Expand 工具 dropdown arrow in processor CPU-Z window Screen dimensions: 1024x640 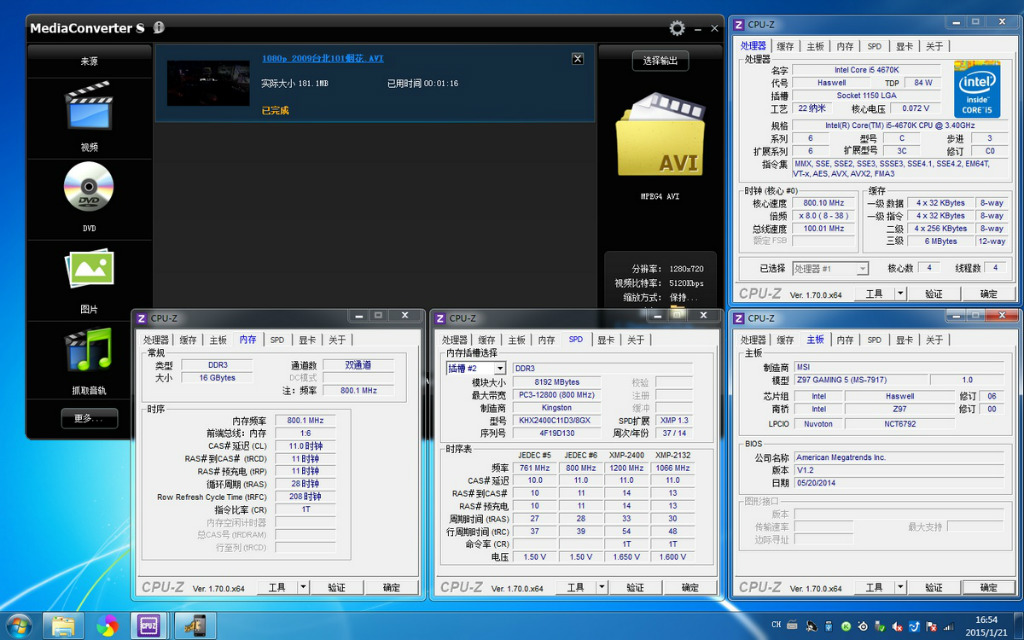[900, 294]
